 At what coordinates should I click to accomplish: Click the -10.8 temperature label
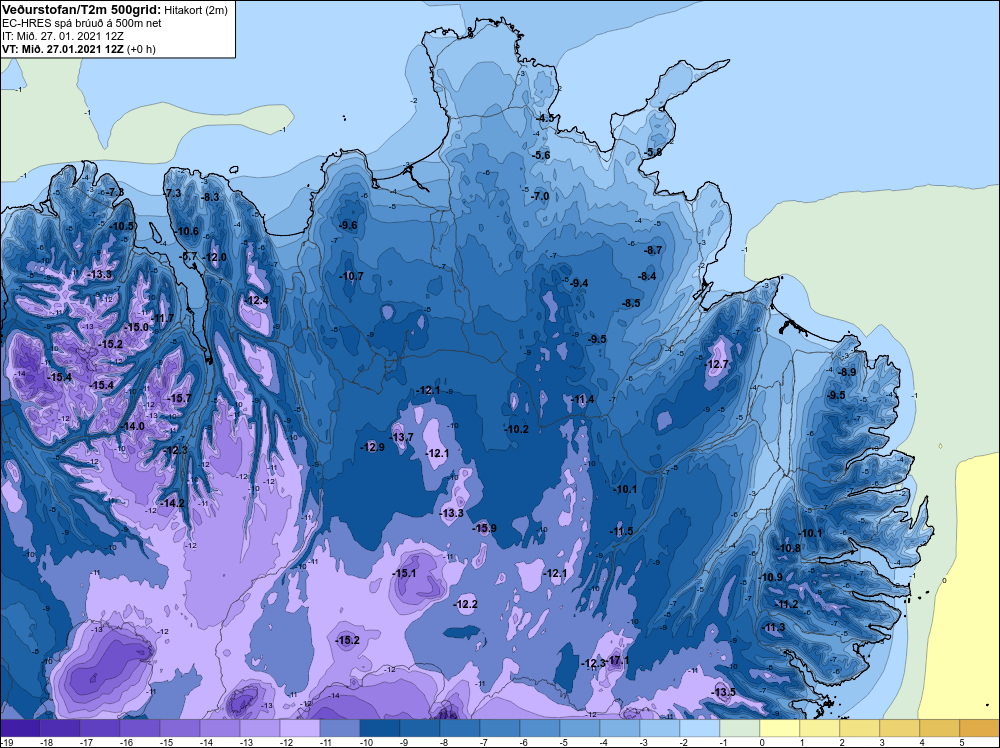click(788, 548)
